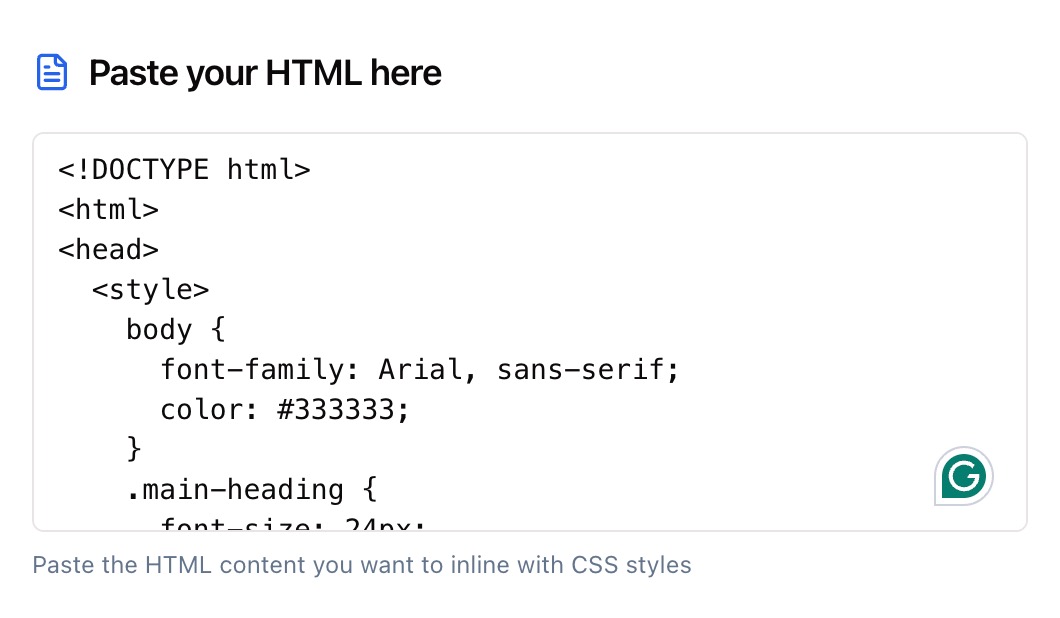
Task: Click the color value #333333
Action: [x=340, y=410]
